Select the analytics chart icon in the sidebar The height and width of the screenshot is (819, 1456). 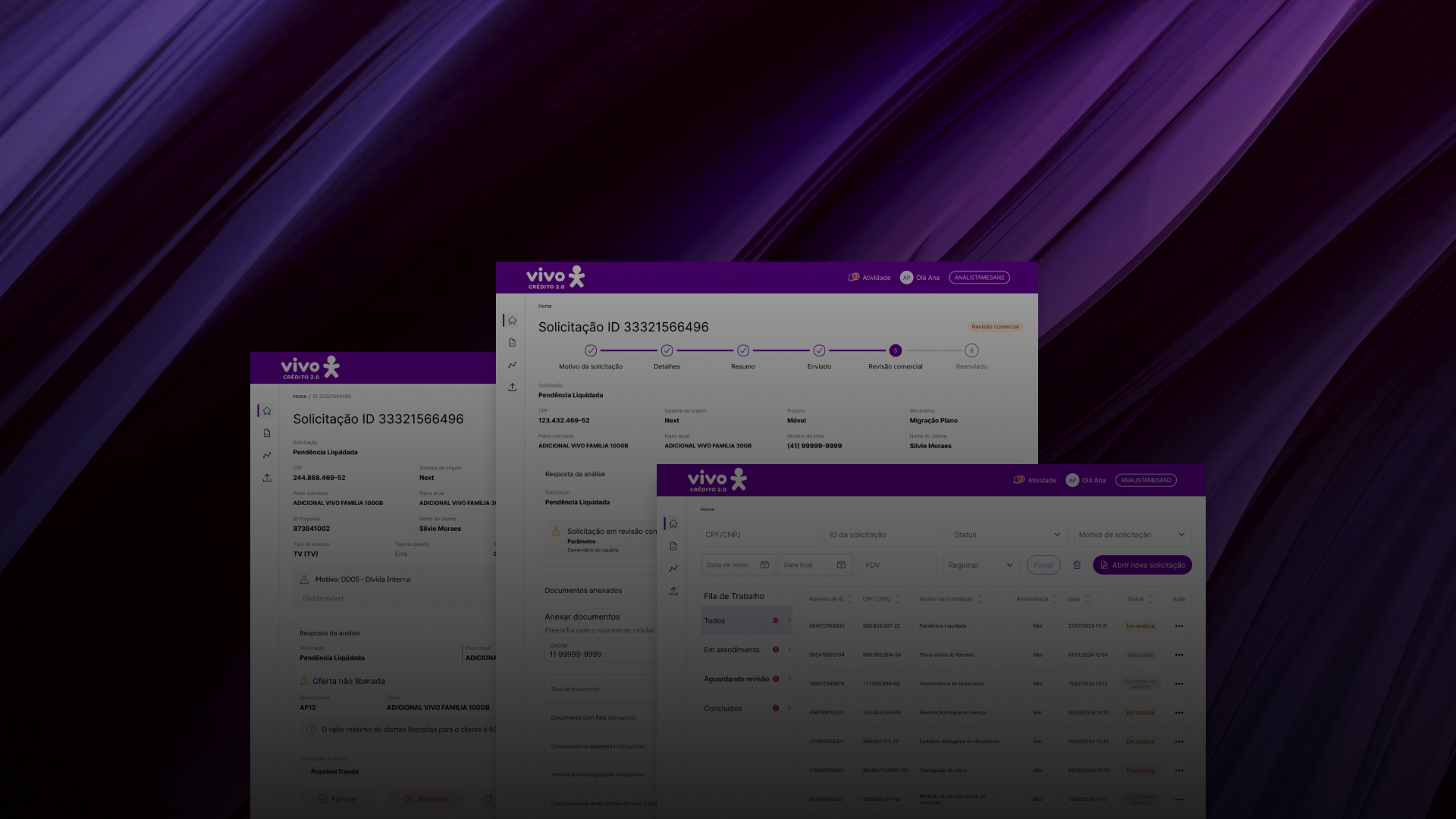pyautogui.click(x=673, y=568)
